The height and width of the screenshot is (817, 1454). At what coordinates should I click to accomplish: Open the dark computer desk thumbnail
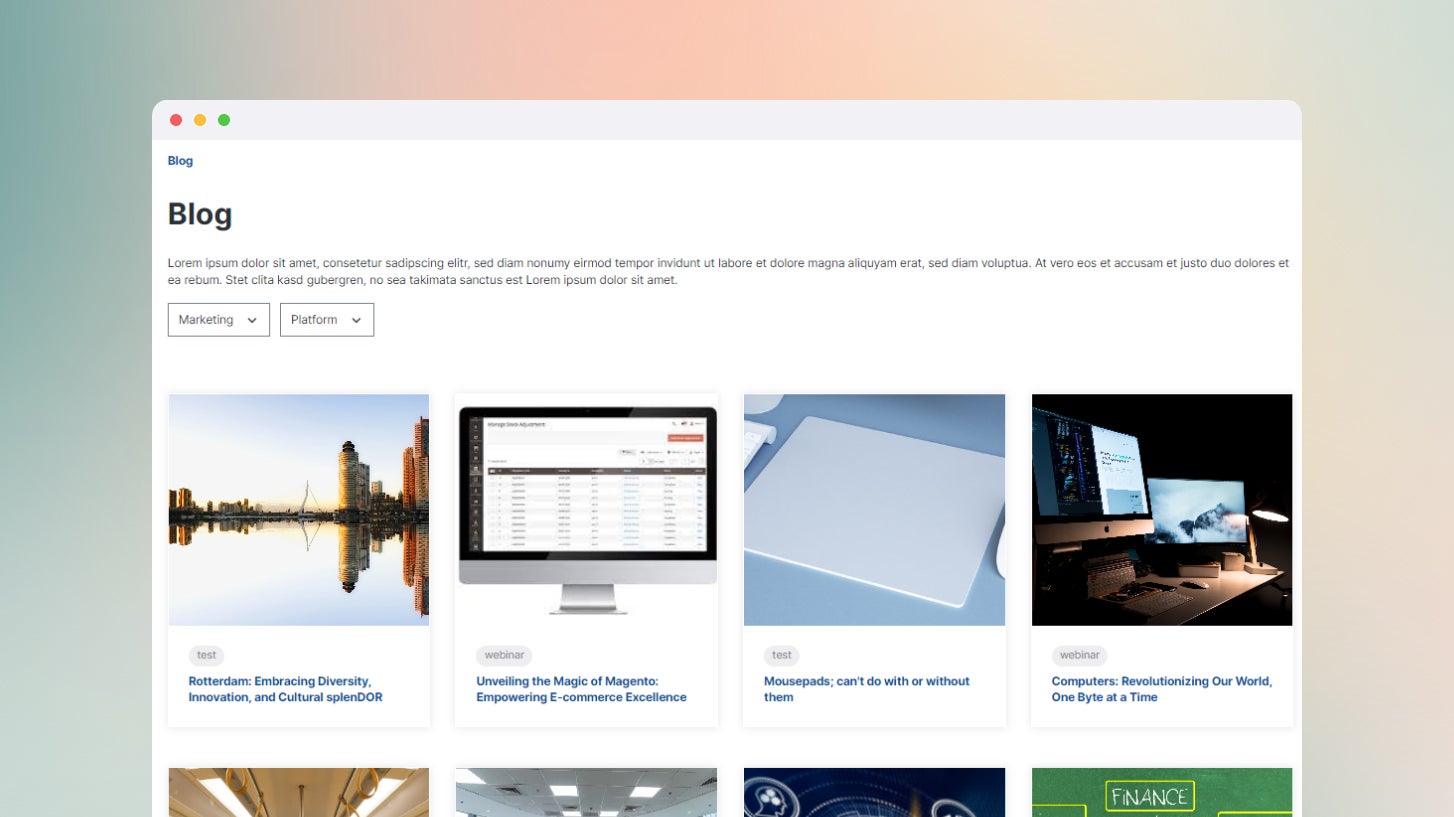coord(1162,510)
